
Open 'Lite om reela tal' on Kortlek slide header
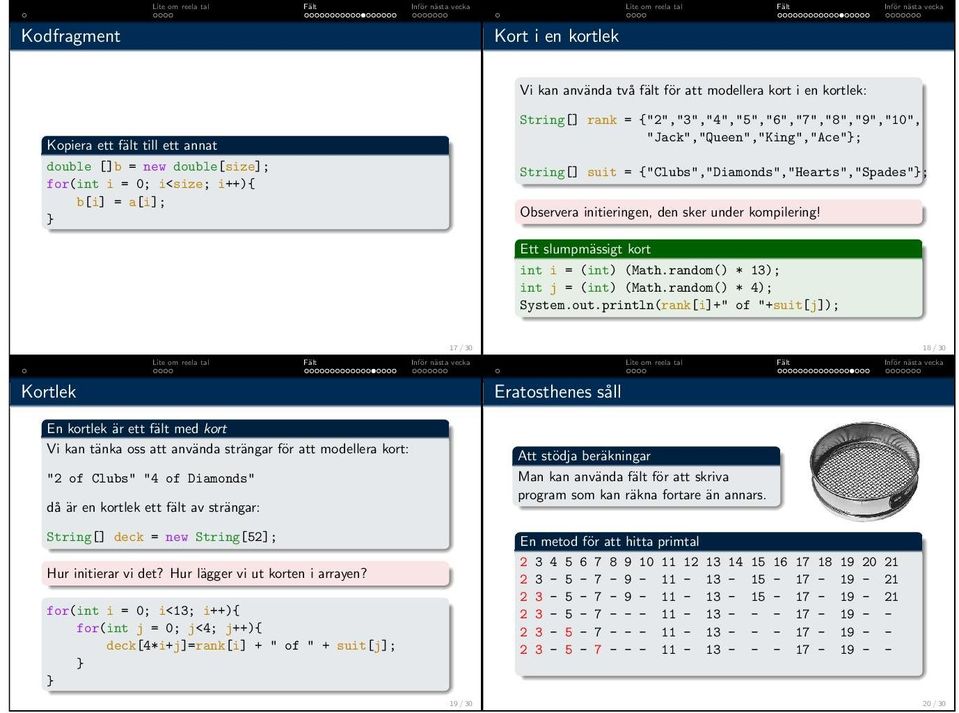180,362
